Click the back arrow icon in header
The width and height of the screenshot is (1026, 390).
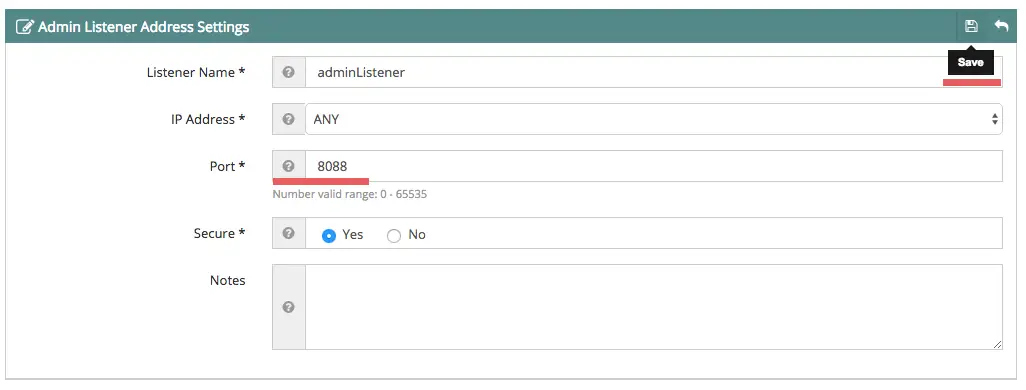(x=1001, y=26)
